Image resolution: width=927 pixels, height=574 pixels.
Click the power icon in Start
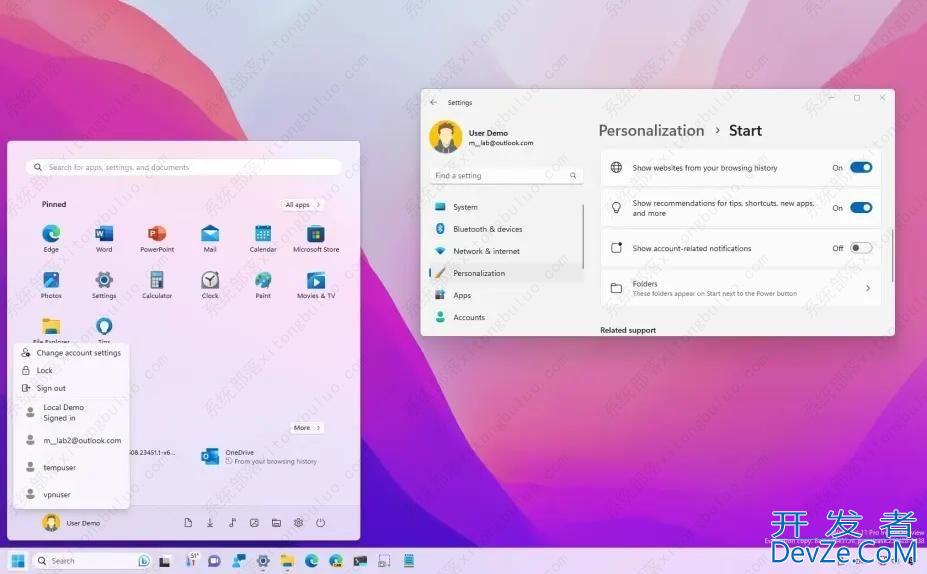click(x=321, y=523)
